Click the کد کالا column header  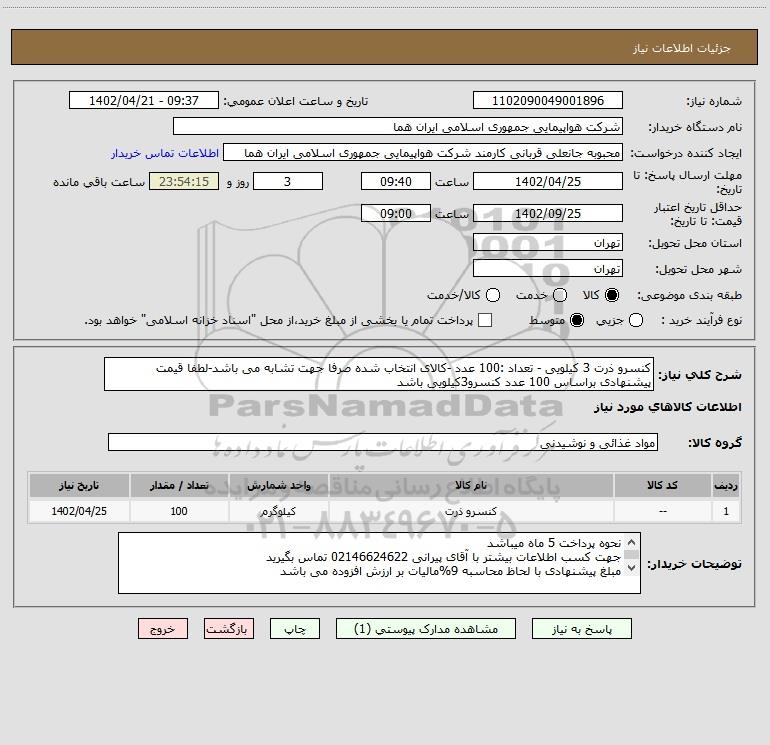(x=662, y=486)
